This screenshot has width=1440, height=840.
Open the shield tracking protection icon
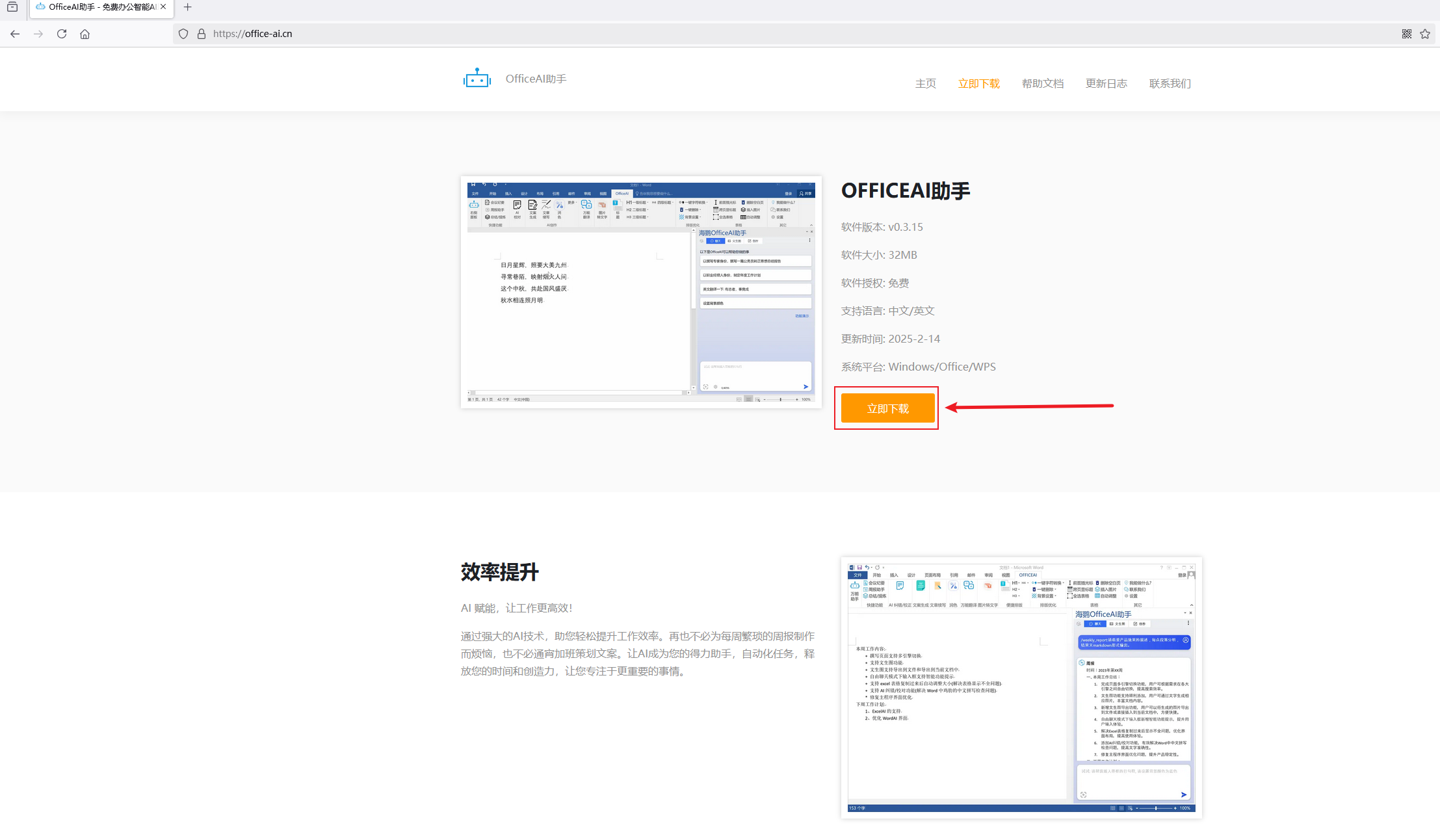pos(183,34)
